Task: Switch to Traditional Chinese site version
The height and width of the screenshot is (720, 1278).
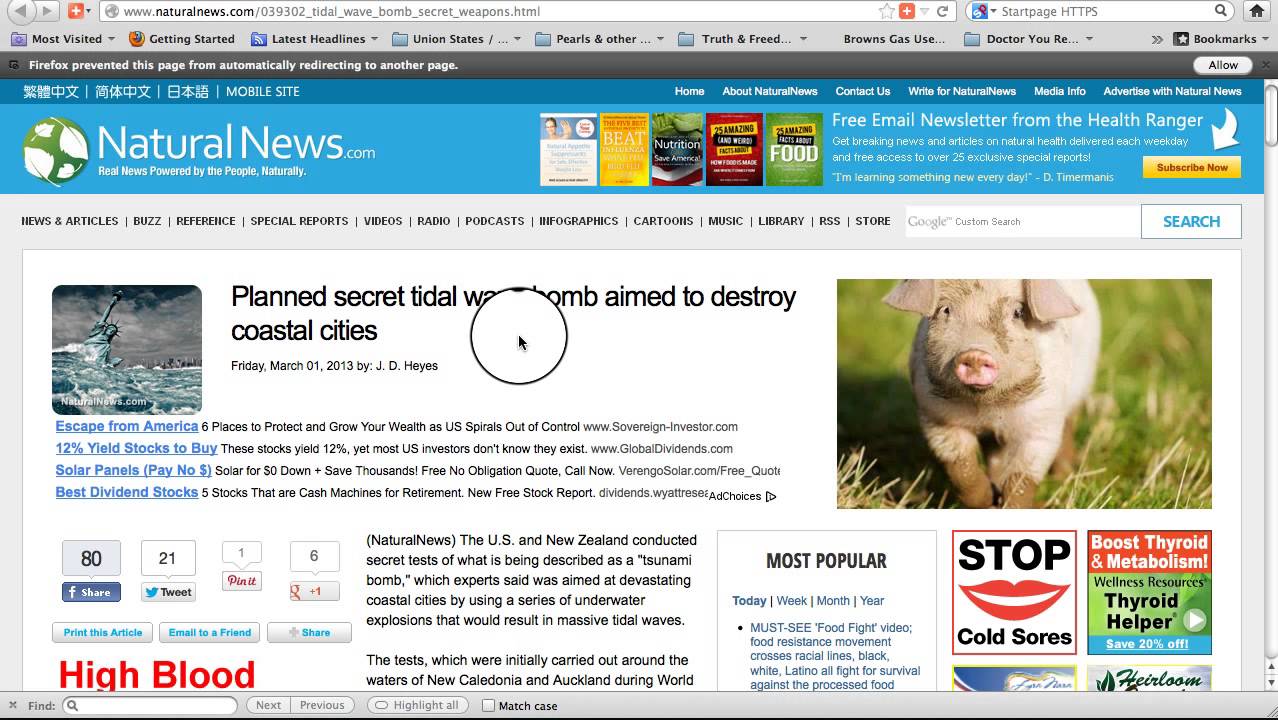Action: [x=51, y=91]
